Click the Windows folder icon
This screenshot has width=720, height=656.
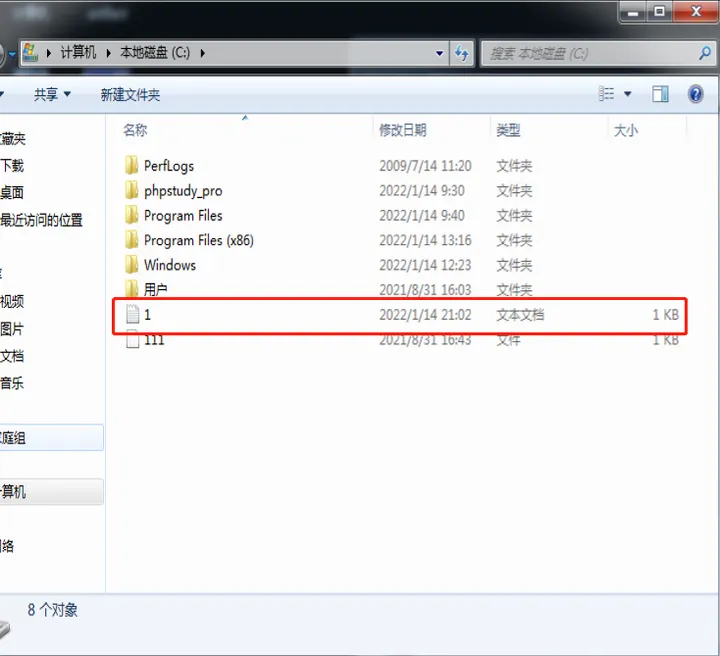(131, 264)
